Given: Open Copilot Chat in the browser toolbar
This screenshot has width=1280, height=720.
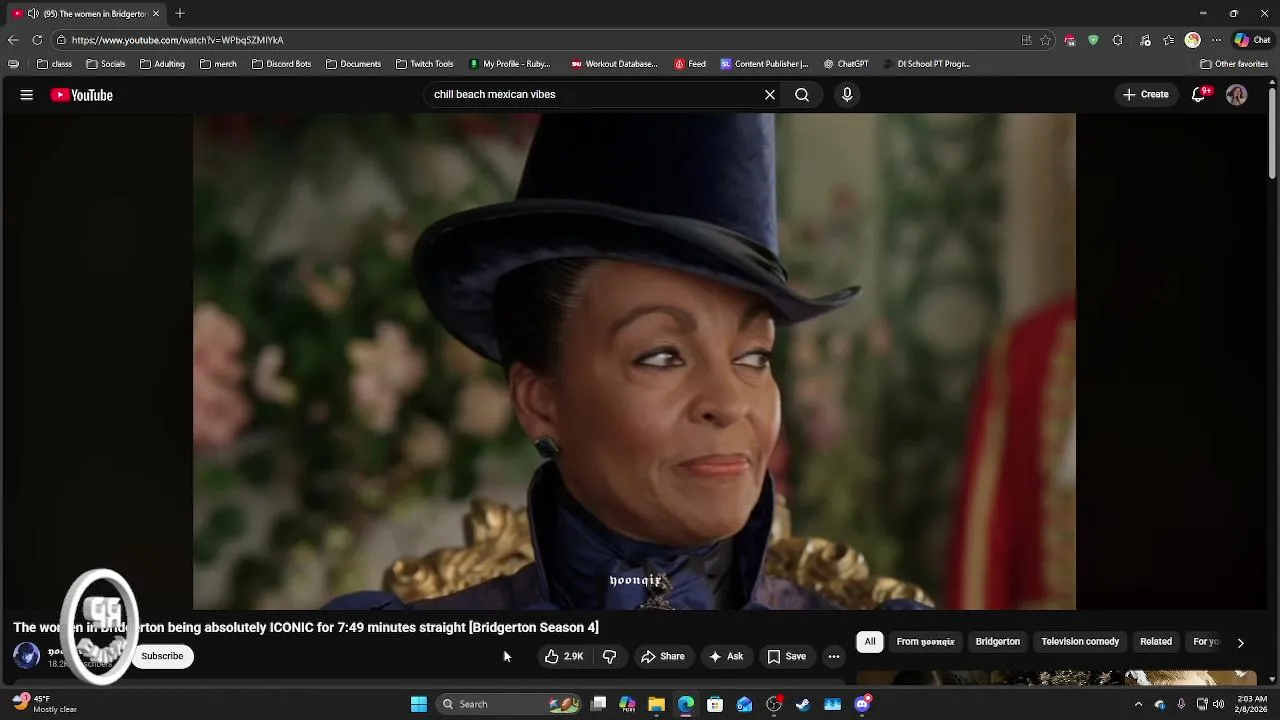Looking at the screenshot, I should pos(1252,40).
